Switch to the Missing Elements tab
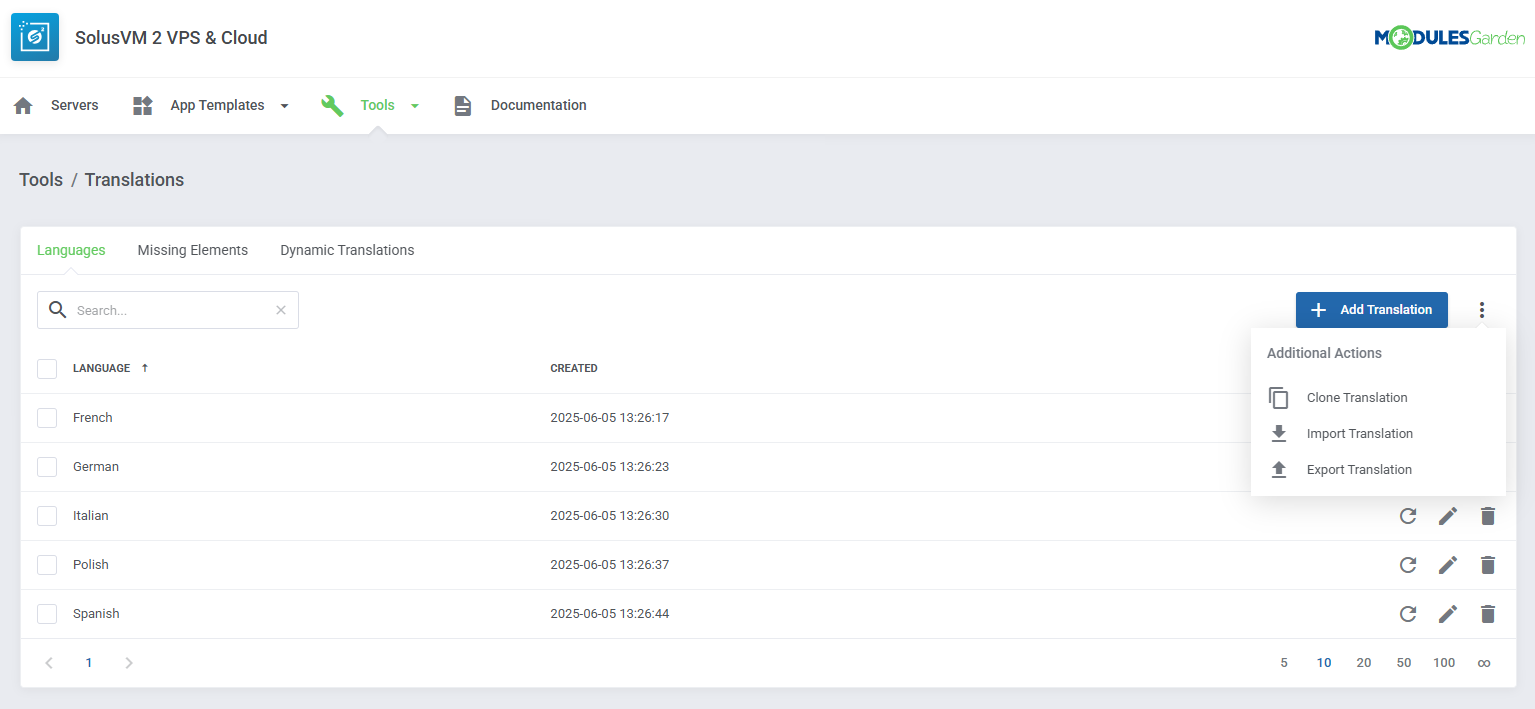 (x=192, y=250)
